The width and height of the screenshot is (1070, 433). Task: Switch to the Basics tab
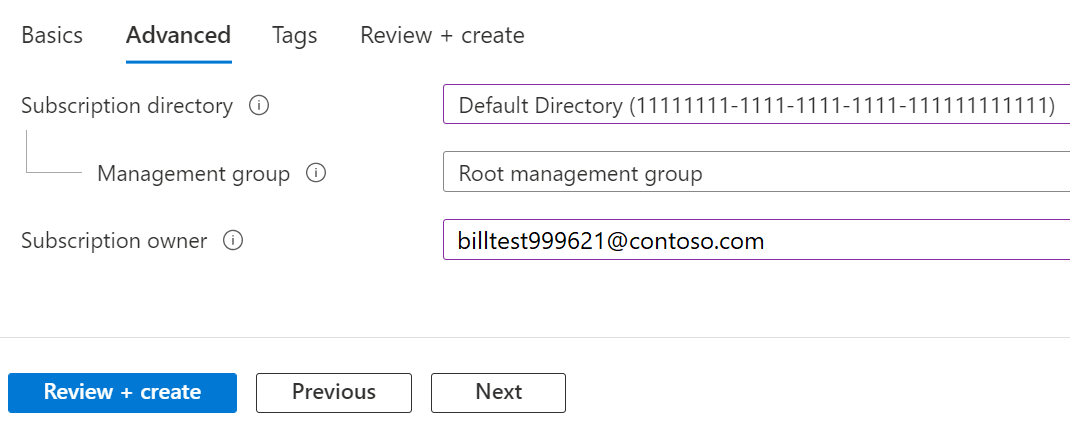(x=52, y=35)
